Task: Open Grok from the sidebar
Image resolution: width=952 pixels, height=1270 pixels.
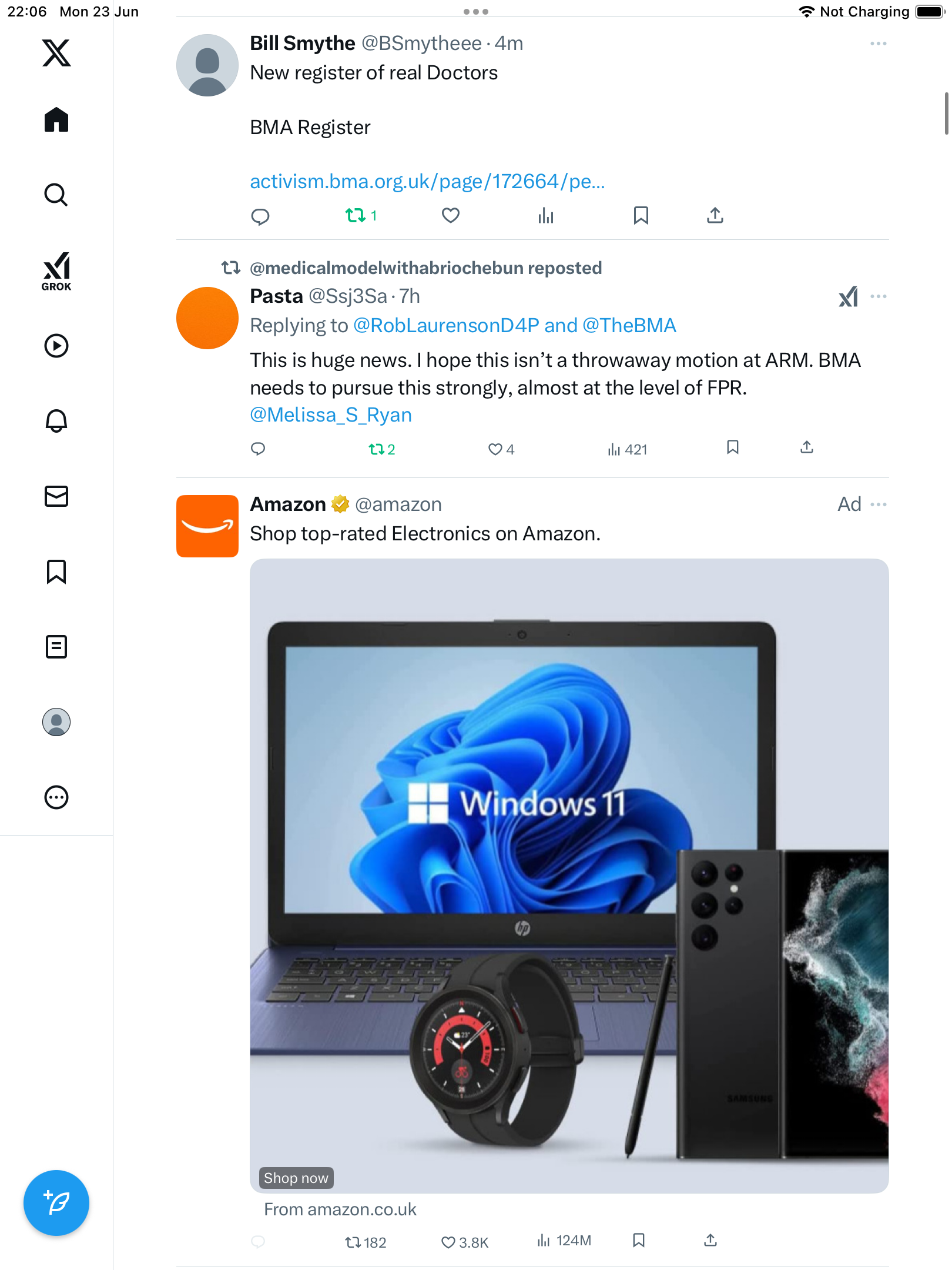Action: click(x=56, y=271)
